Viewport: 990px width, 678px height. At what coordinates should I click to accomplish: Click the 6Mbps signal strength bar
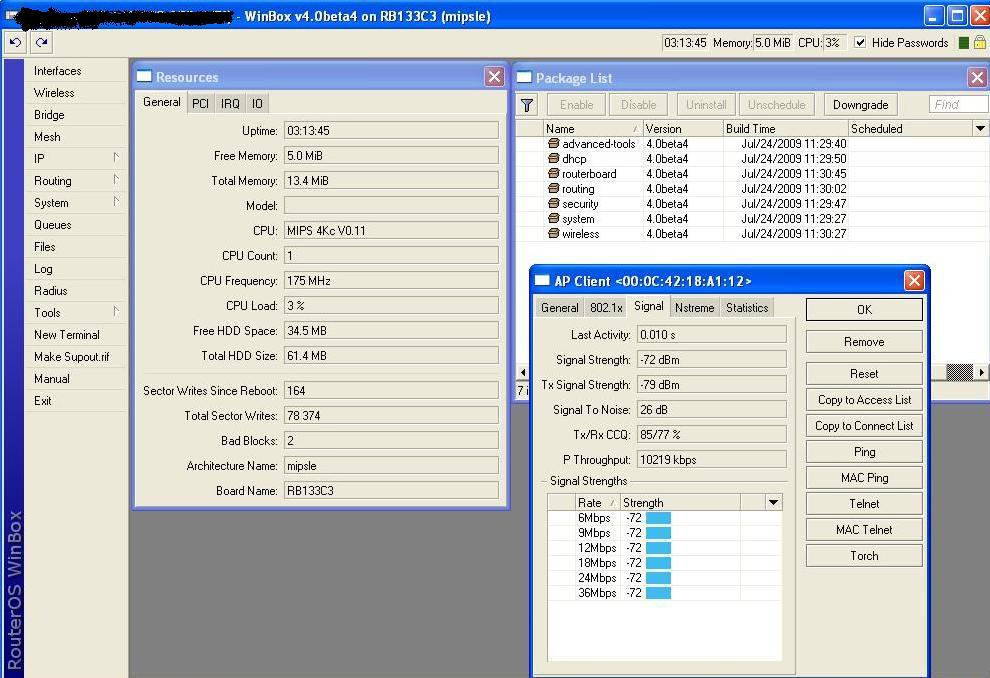658,518
